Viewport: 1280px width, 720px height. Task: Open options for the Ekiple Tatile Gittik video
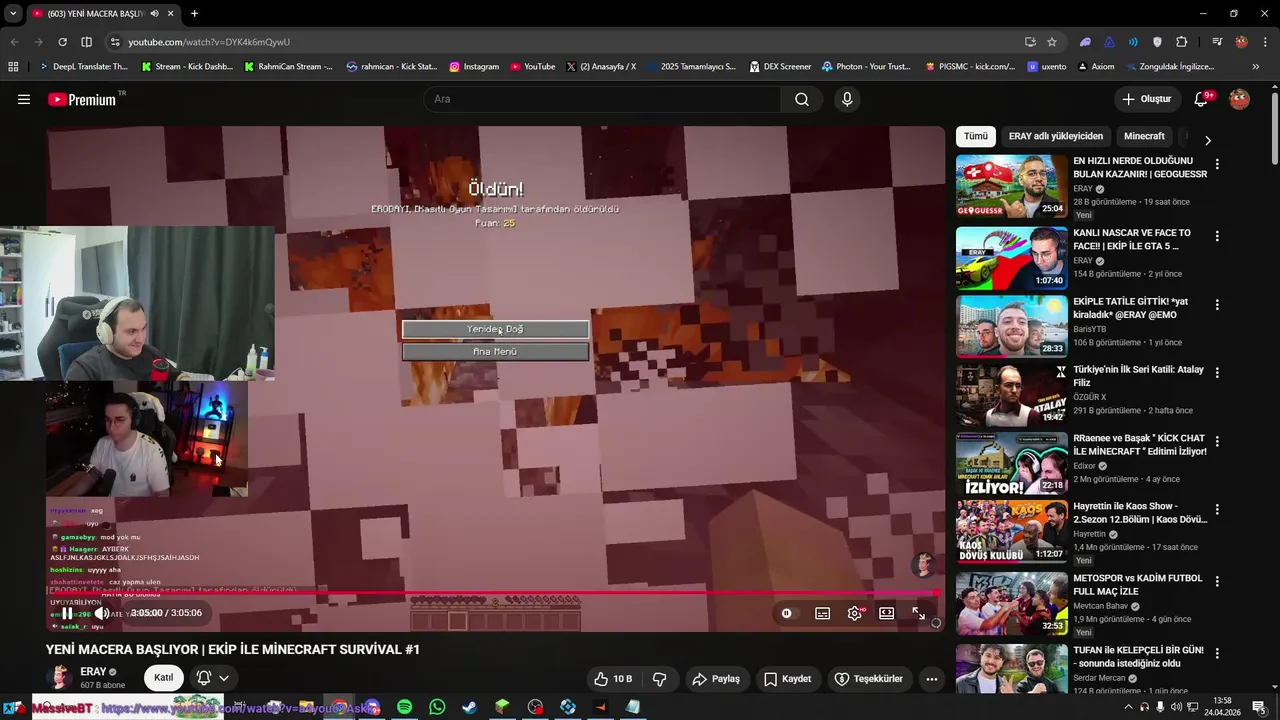pyautogui.click(x=1217, y=305)
